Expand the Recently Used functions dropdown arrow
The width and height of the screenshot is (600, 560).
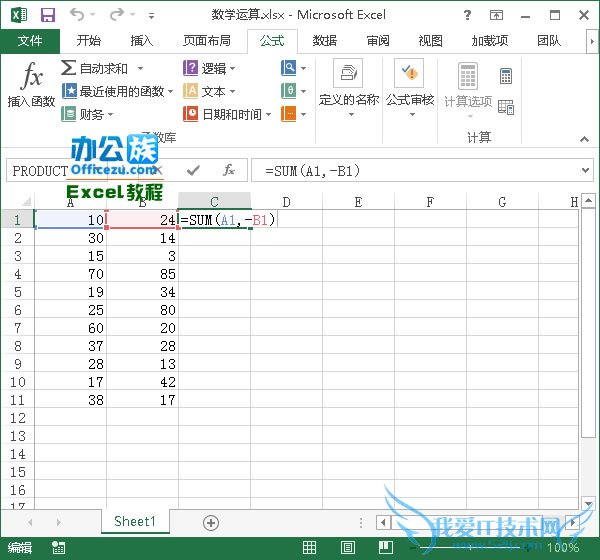click(171, 91)
